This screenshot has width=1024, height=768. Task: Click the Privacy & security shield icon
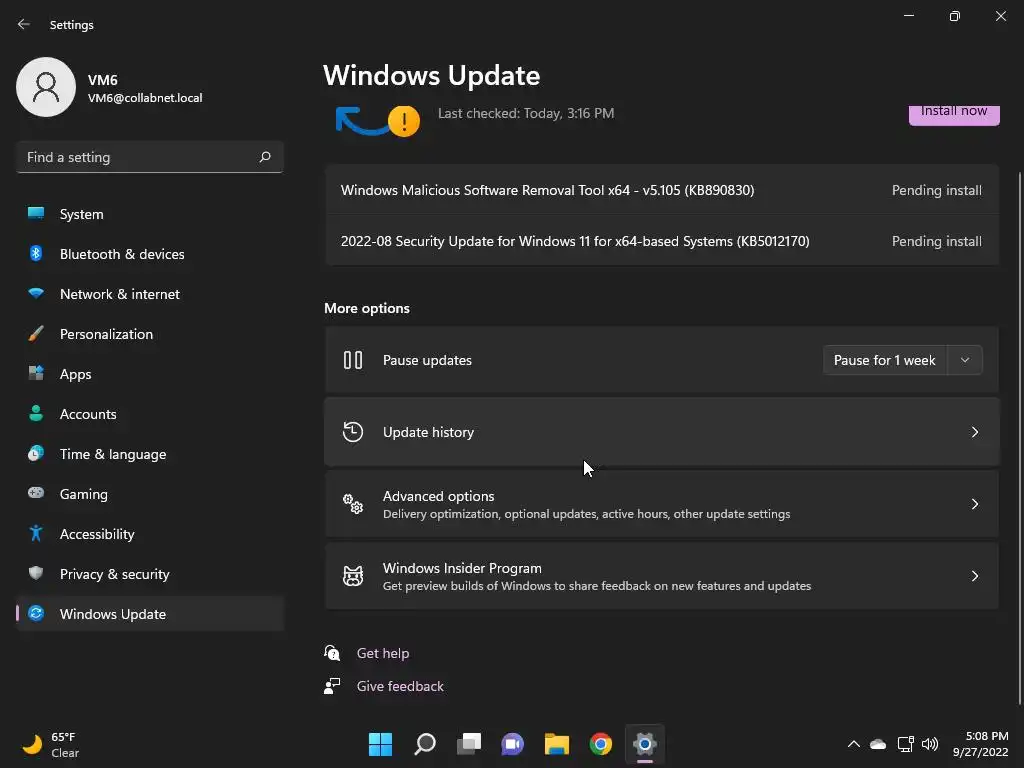pos(36,573)
